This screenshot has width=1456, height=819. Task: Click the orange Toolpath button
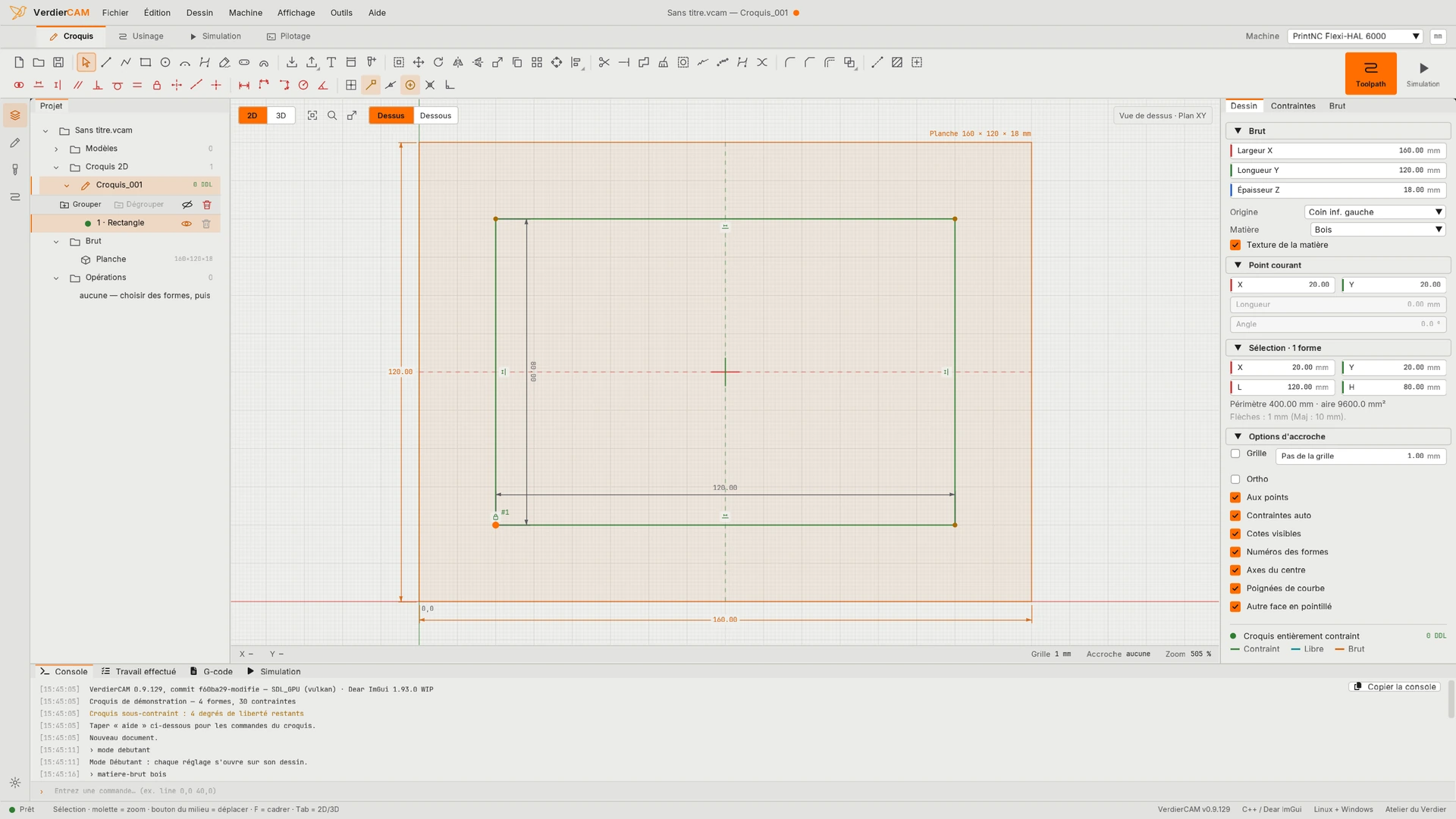tap(1370, 74)
